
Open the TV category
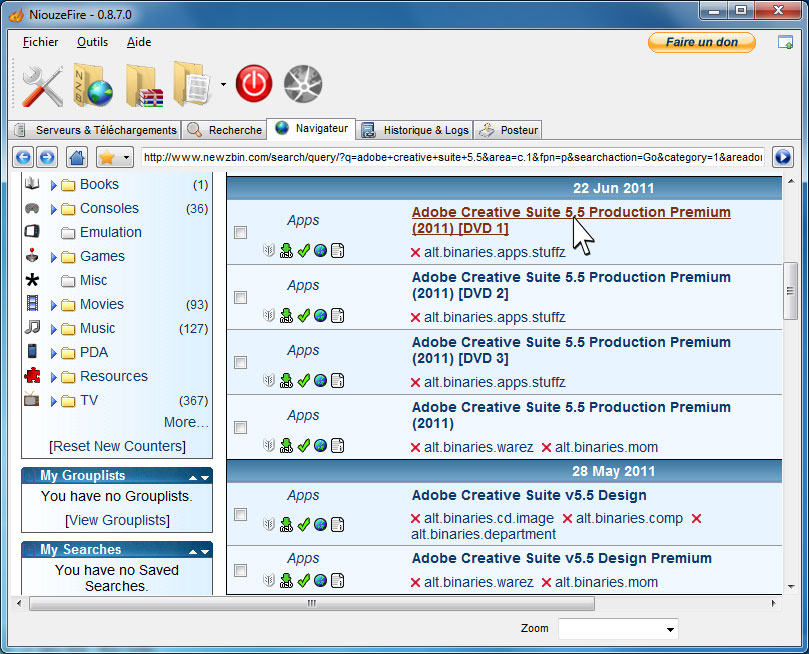[x=89, y=400]
